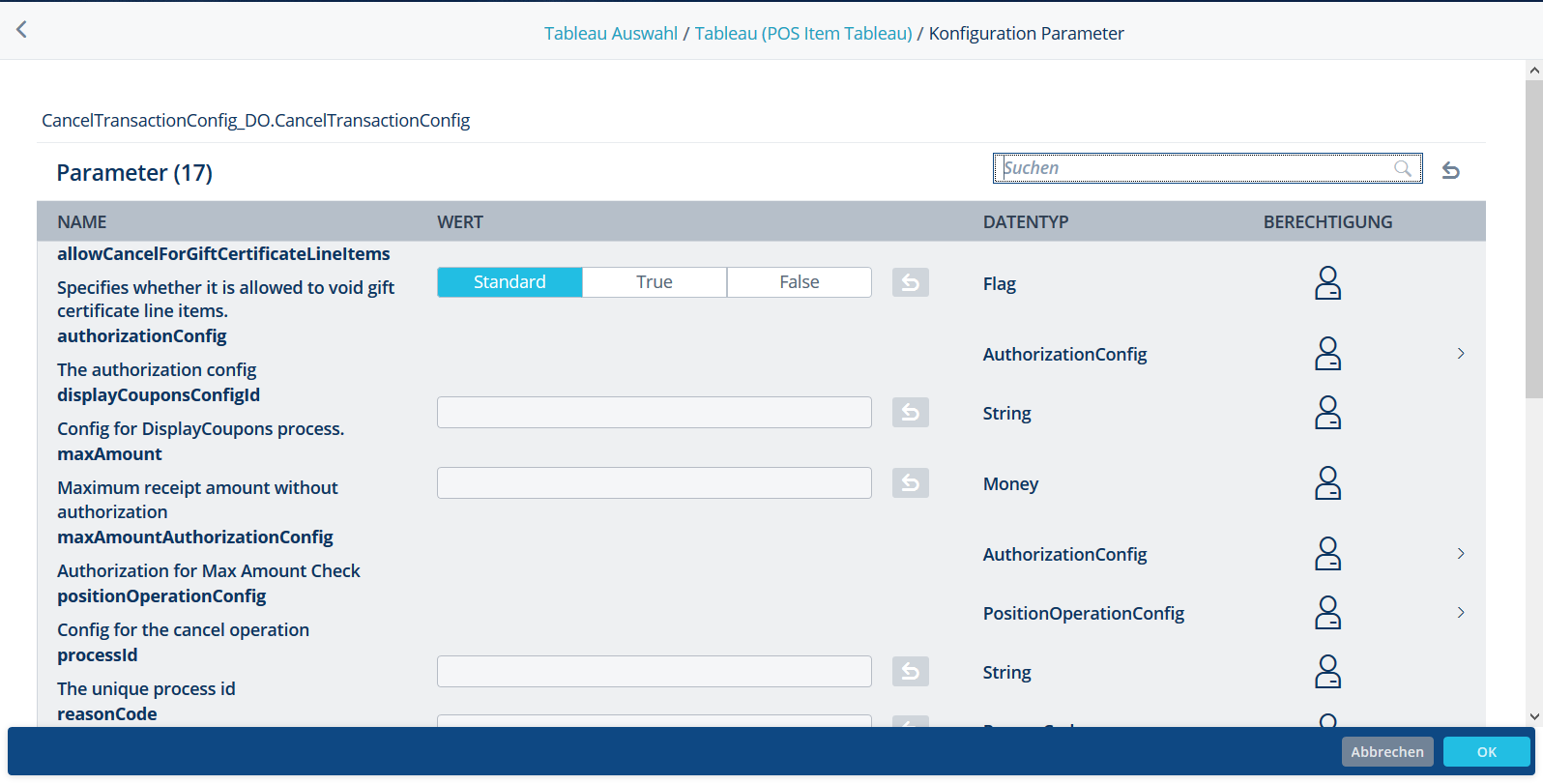
Task: Click 'The unique process id' description
Action: click(146, 689)
